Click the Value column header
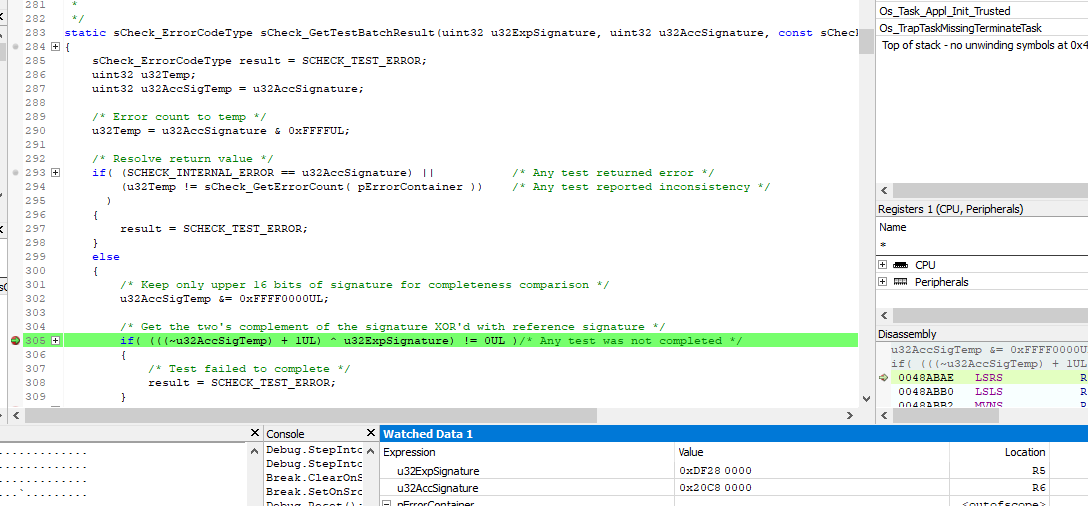Image resolution: width=1088 pixels, height=506 pixels. coord(690,452)
